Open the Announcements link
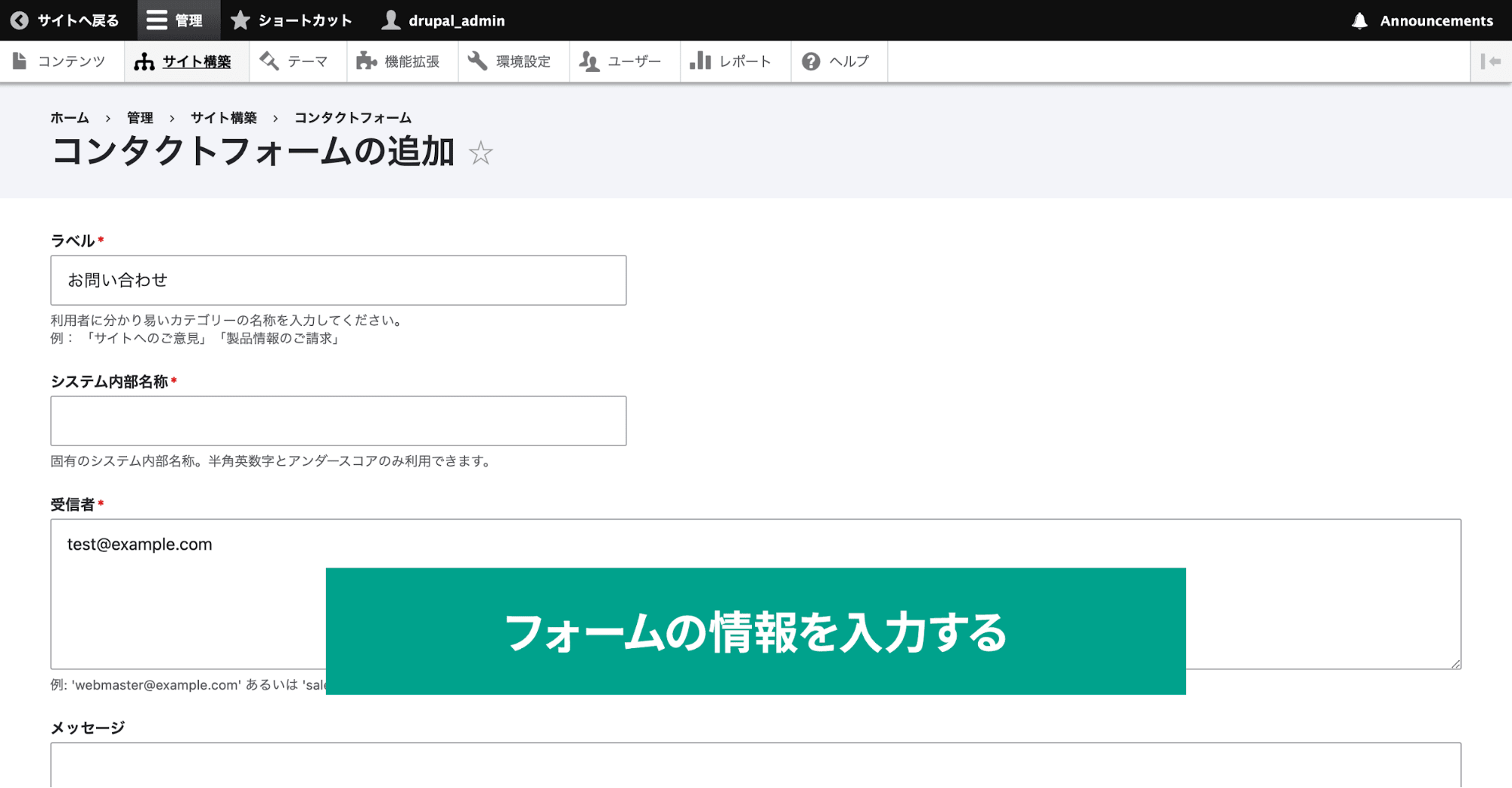Screen dimensions: 1512x788 tap(1423, 20)
